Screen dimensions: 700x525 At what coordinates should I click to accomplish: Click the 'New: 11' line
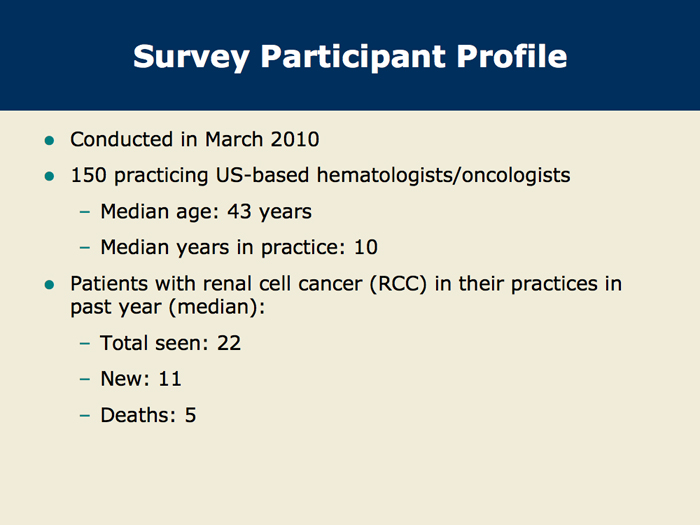141,379
